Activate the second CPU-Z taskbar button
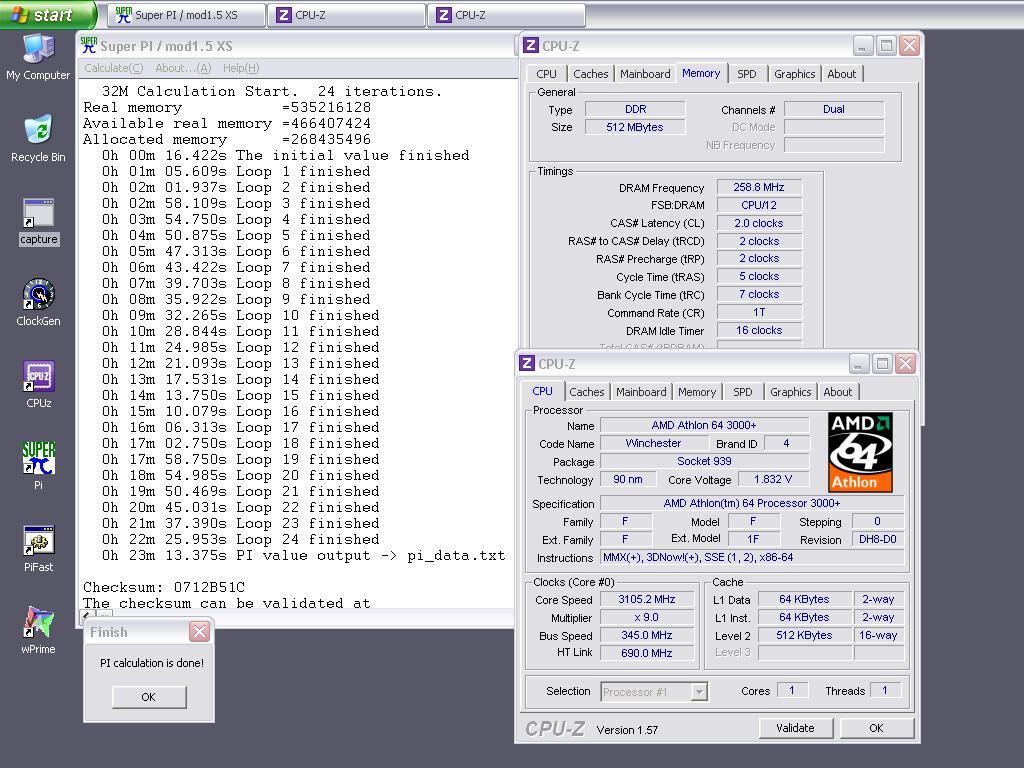 click(506, 15)
